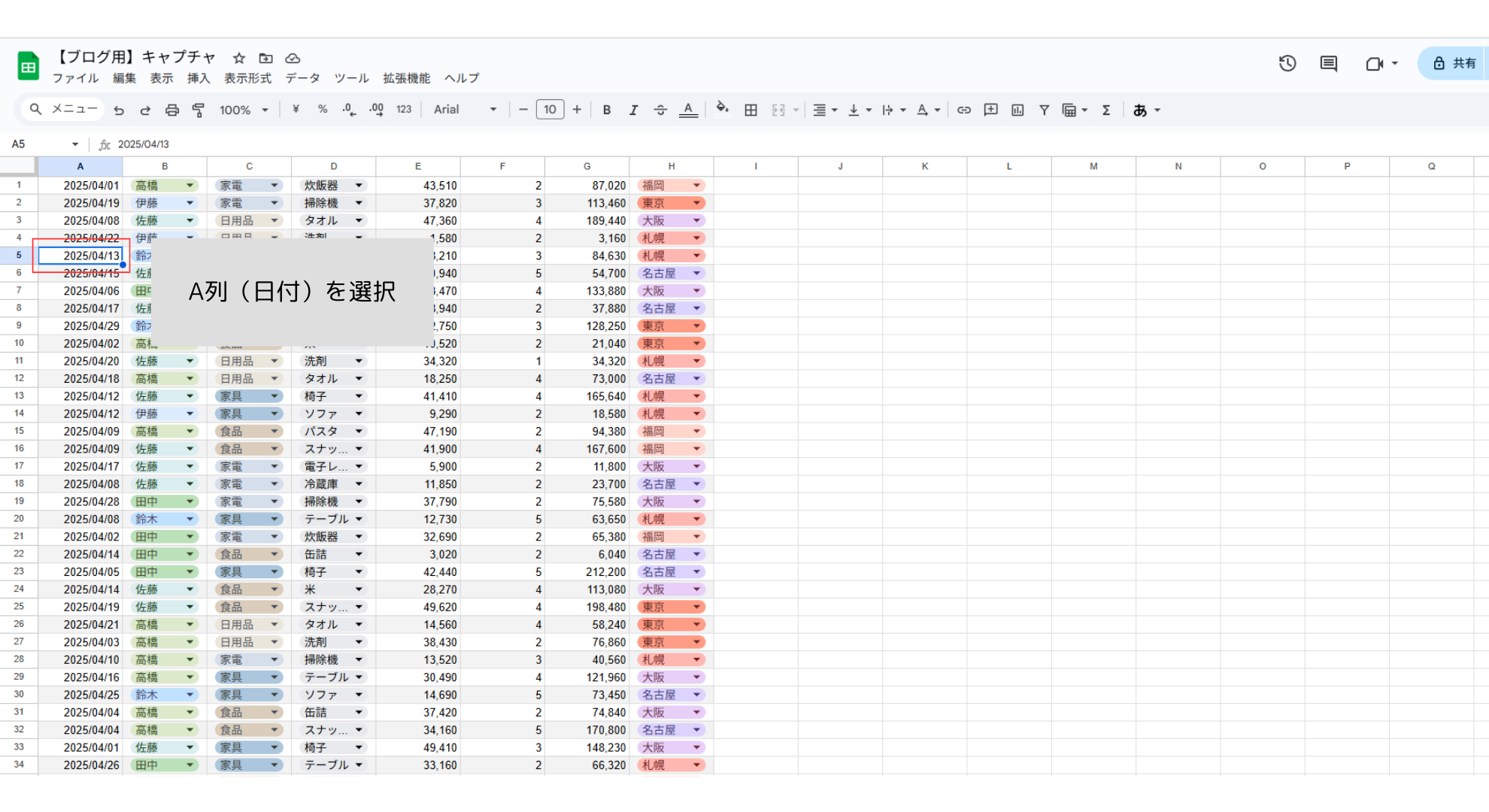
Task: Open the functions sigma icon
Action: pos(1106,110)
